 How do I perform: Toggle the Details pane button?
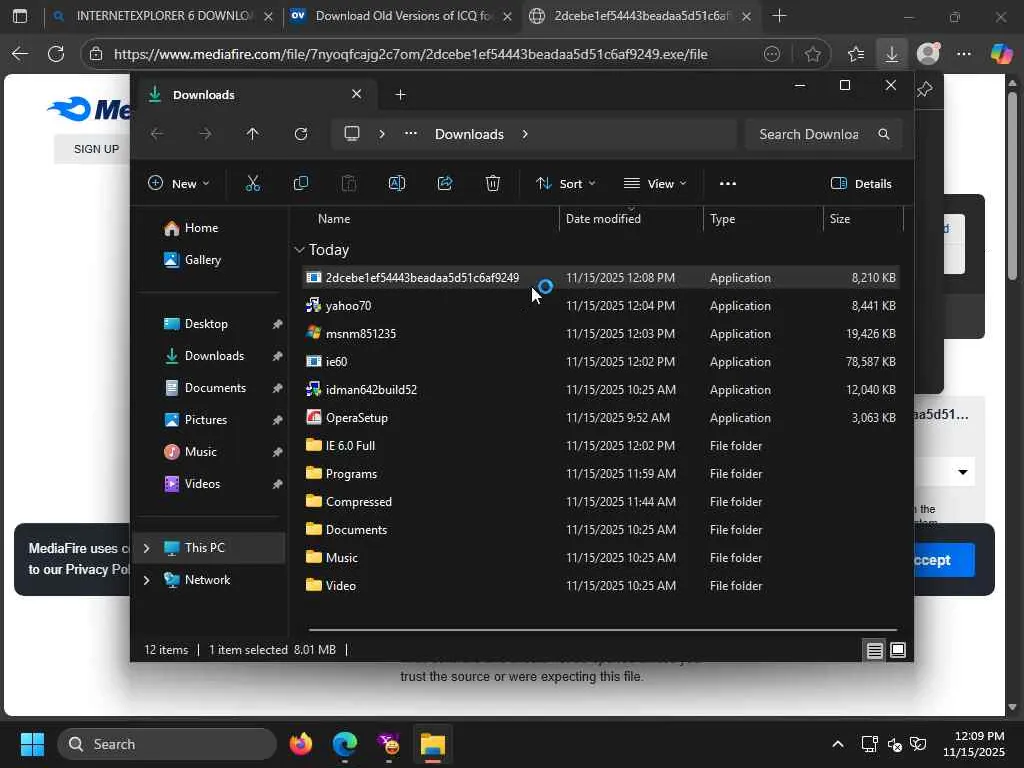(861, 184)
